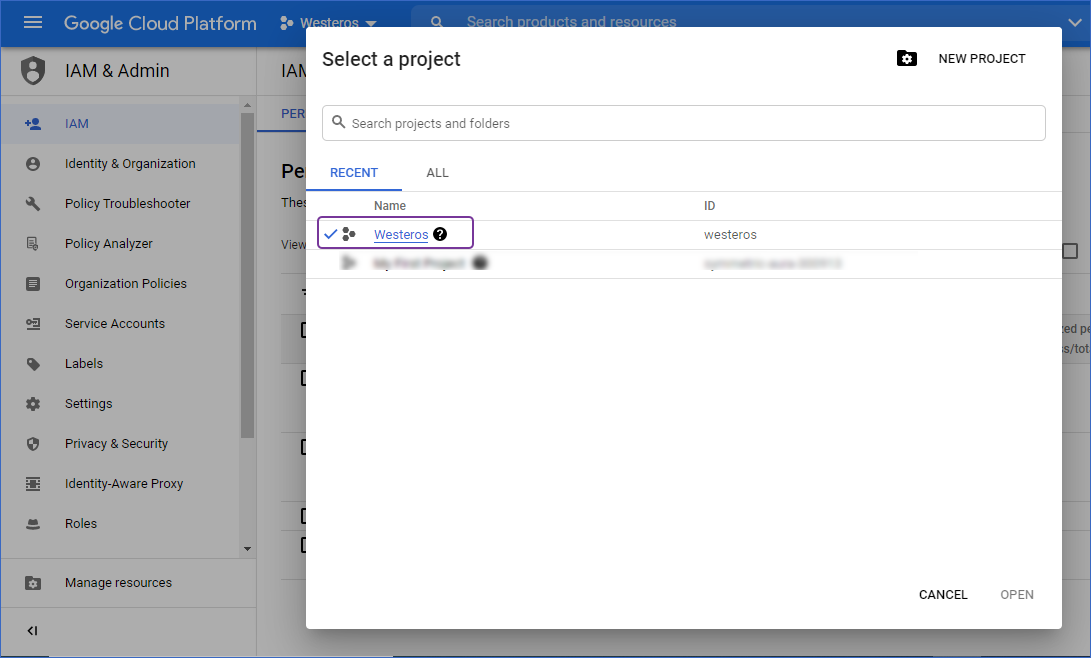Open Service Accounts

pyautogui.click(x=115, y=323)
